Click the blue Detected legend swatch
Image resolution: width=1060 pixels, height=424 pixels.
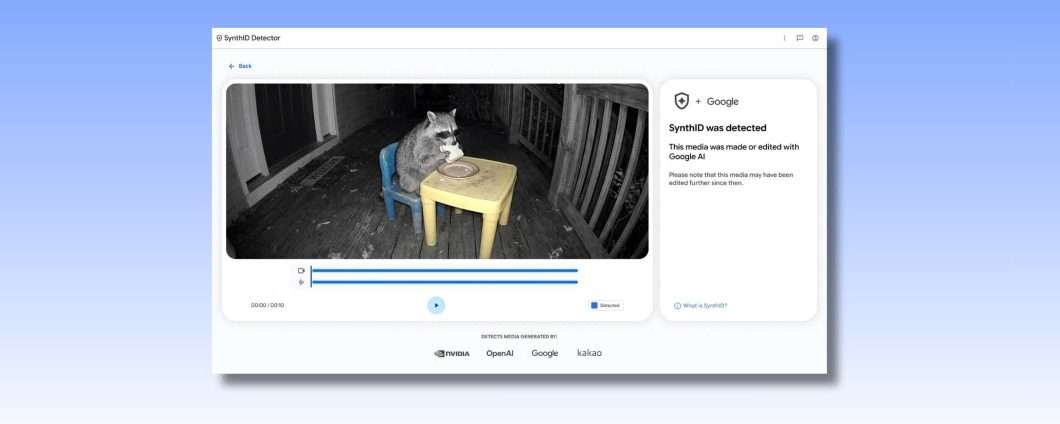click(x=594, y=306)
